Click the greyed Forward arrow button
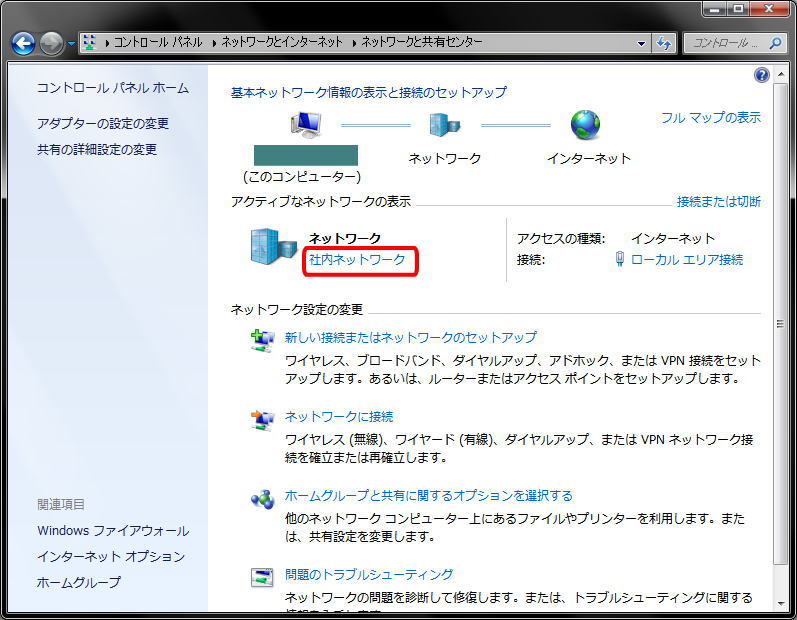The width and height of the screenshot is (797, 620). pyautogui.click(x=51, y=44)
